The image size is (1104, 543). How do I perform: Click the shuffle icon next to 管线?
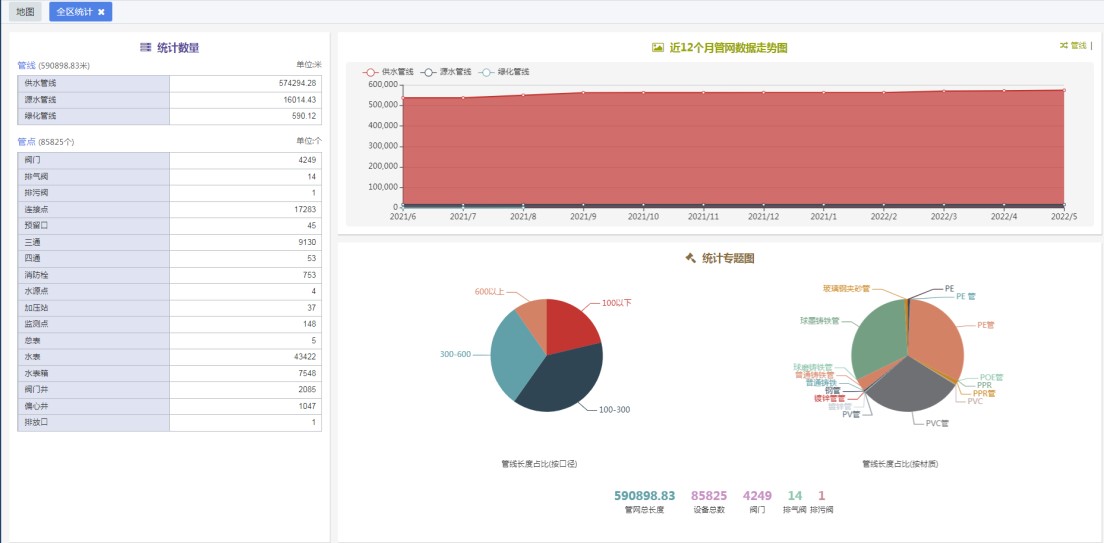click(x=1063, y=45)
